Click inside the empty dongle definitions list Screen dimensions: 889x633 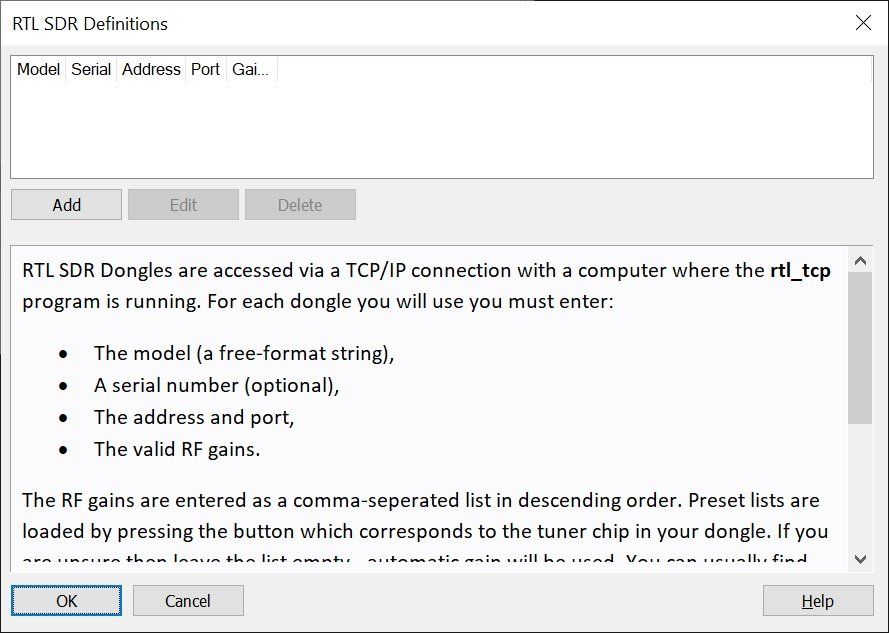440,130
